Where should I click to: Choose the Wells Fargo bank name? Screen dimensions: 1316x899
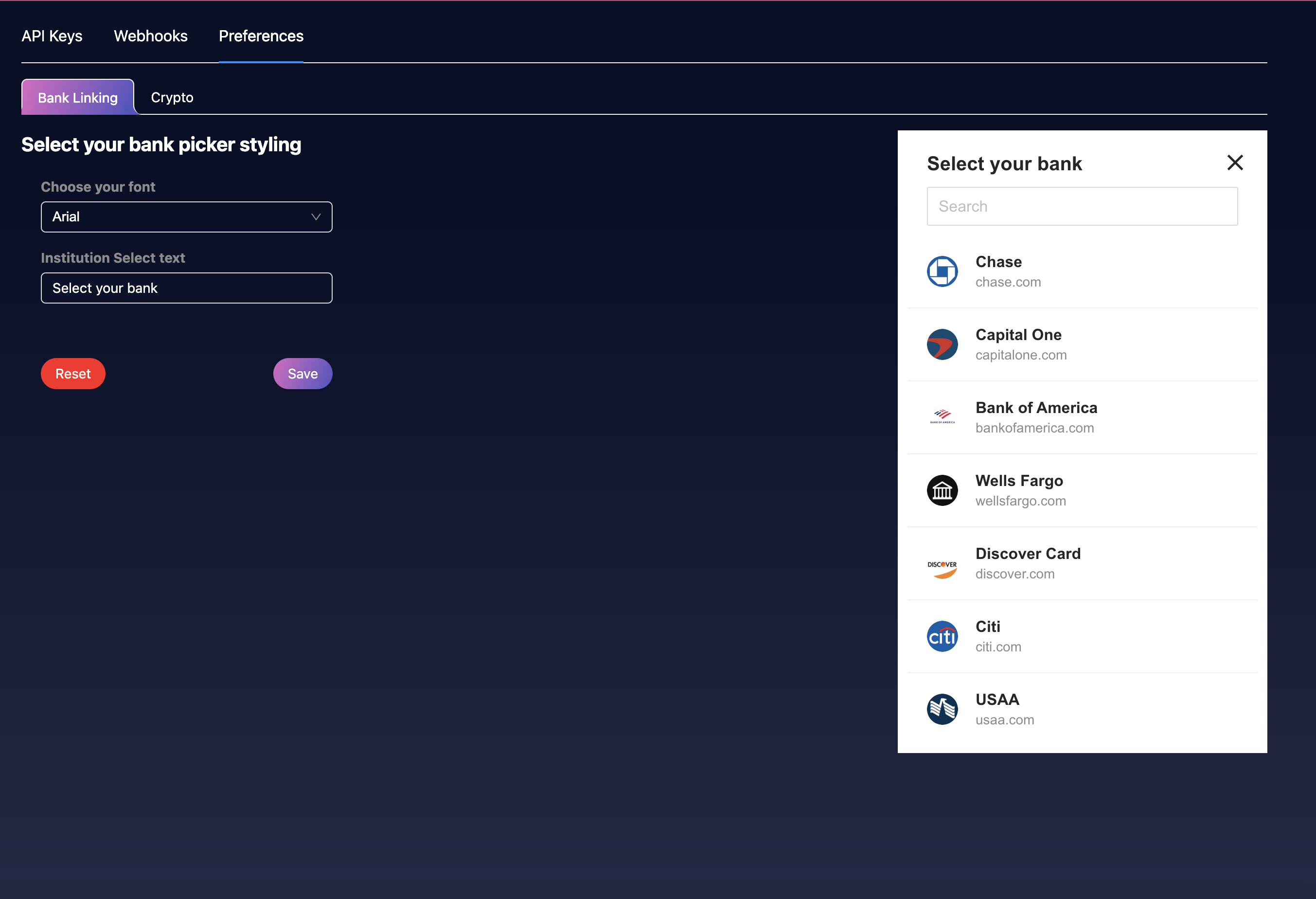click(x=1019, y=480)
